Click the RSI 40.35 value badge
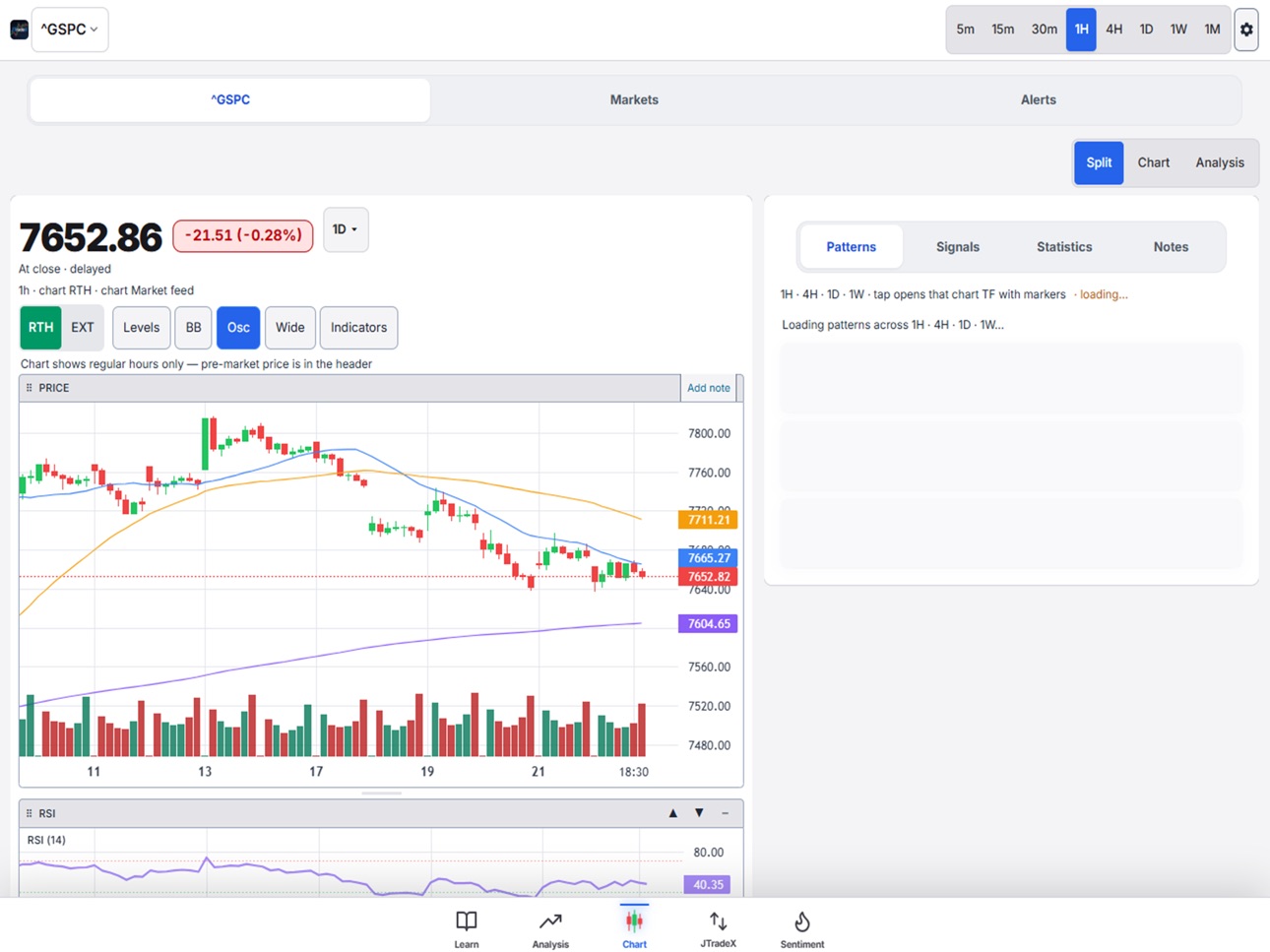1270x952 pixels. [x=708, y=884]
